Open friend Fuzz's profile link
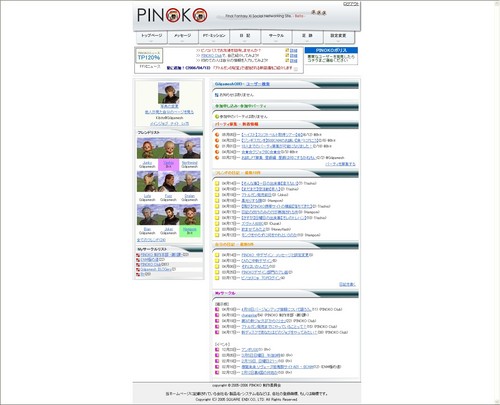The image size is (500, 405). (x=168, y=196)
